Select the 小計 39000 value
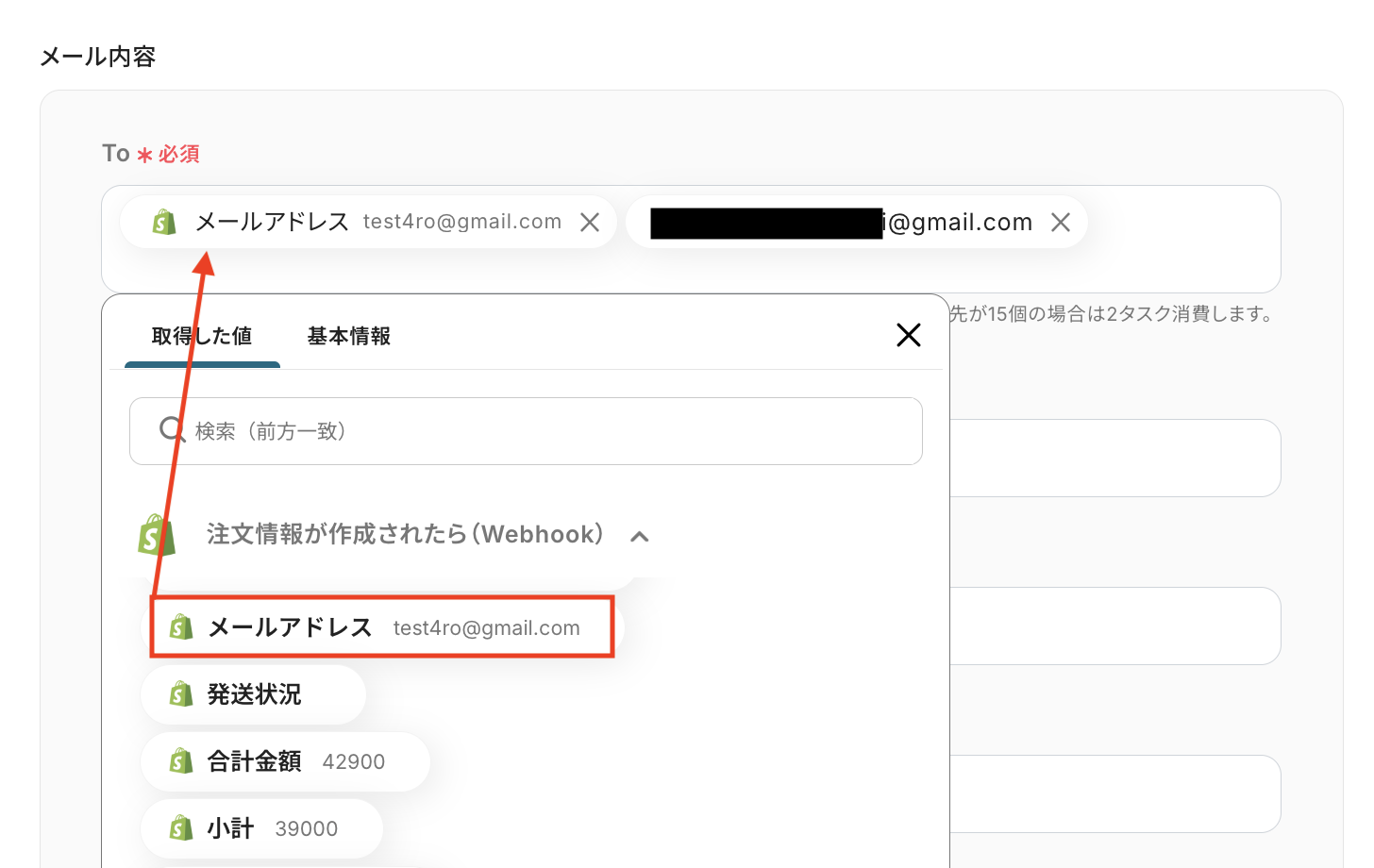The width and height of the screenshot is (1374, 868). tap(261, 828)
